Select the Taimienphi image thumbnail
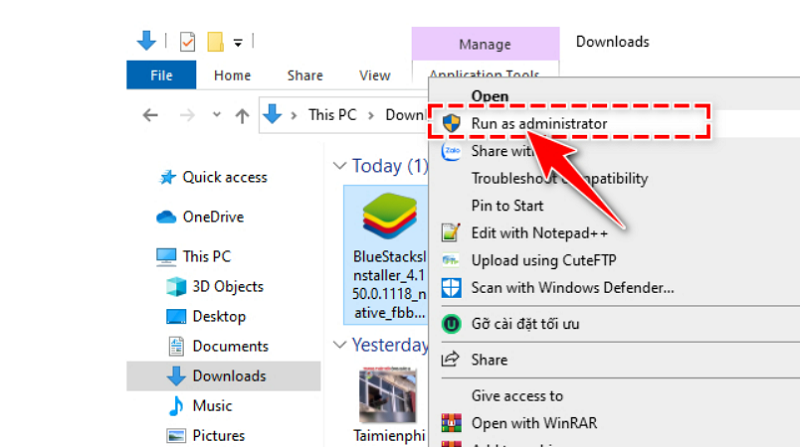This screenshot has height=447, width=800. coord(387,395)
